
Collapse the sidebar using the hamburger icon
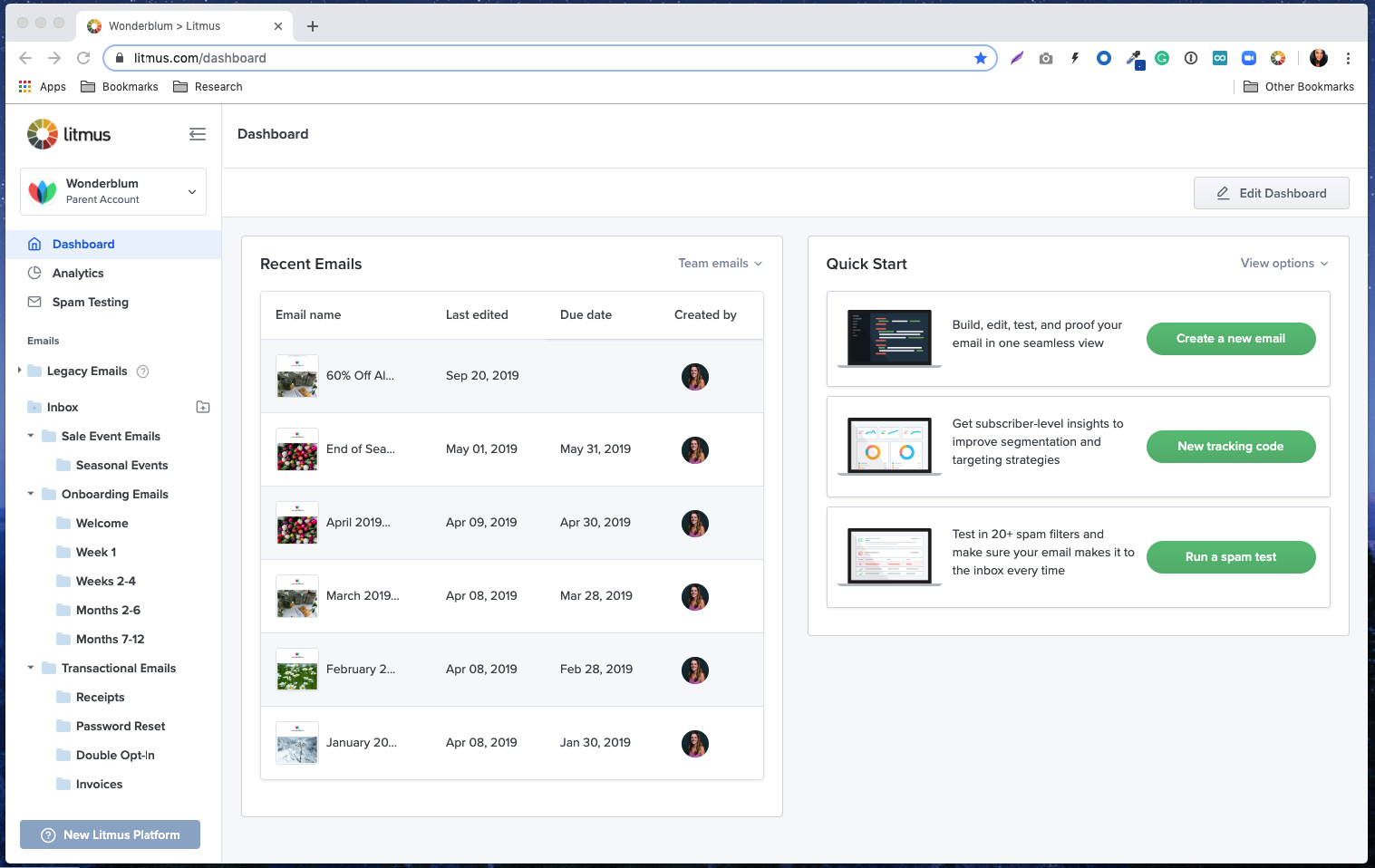[198, 133]
